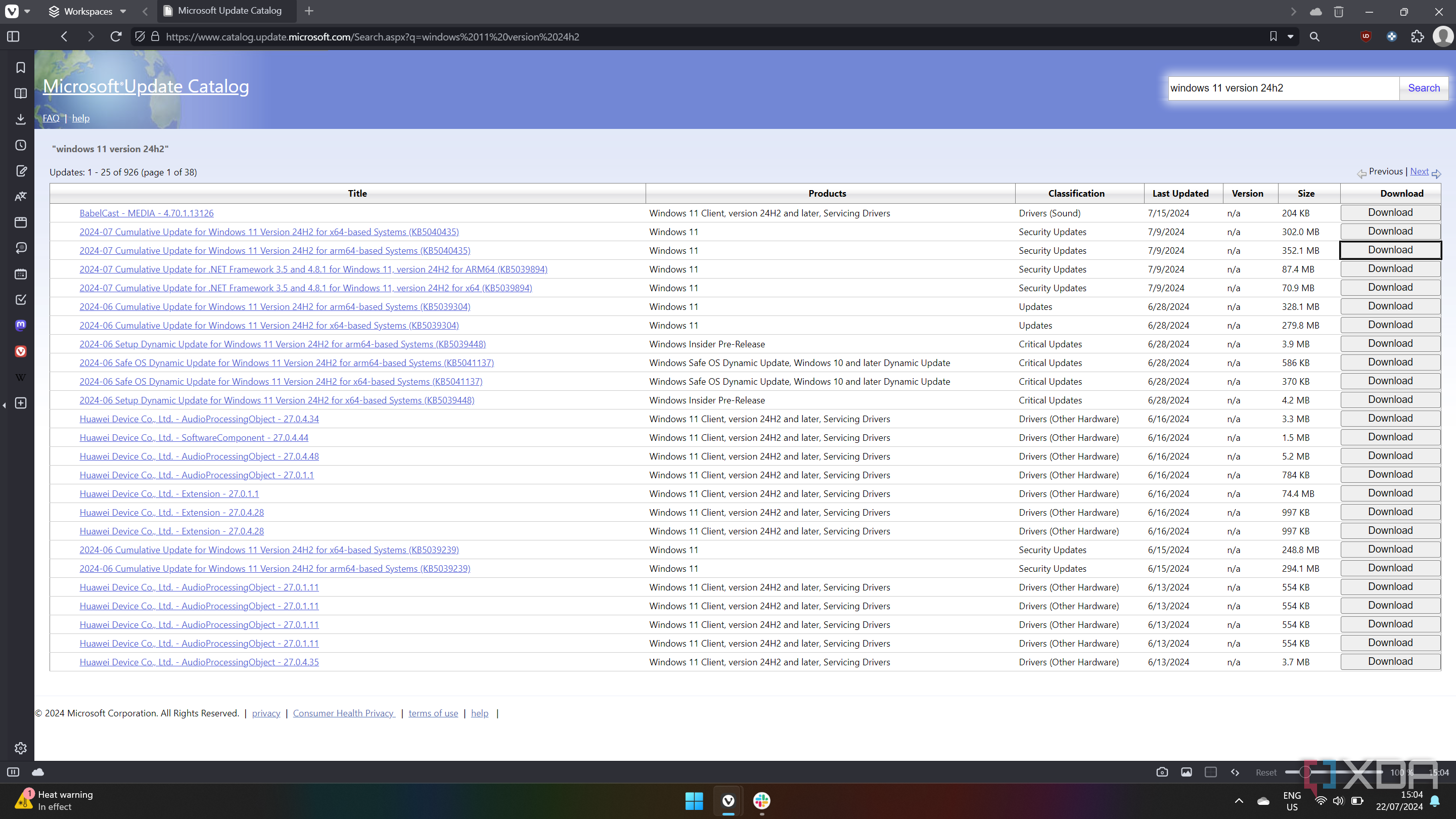This screenshot has width=1456, height=819.
Task: Open the bookmark dropdown arrow in address bar
Action: (1290, 37)
